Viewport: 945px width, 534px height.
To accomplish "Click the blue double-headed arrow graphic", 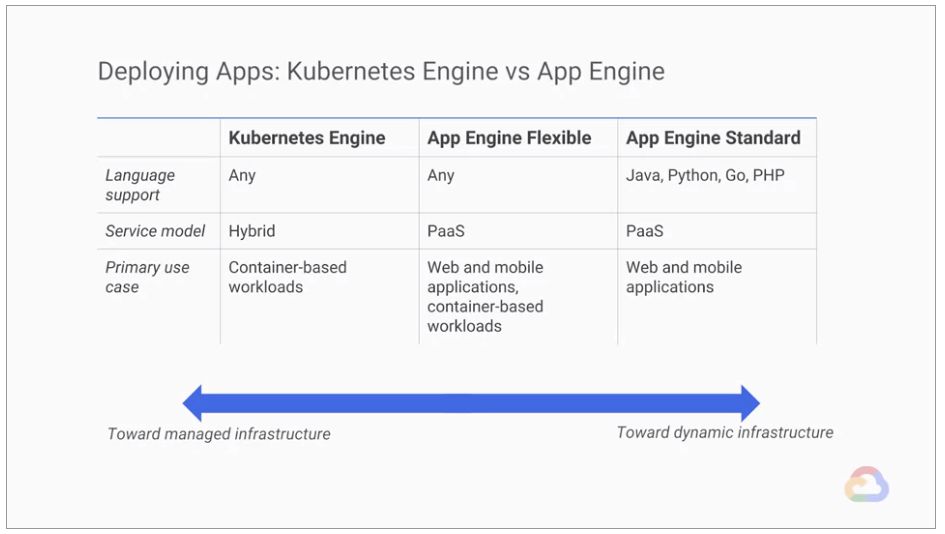I will click(x=471, y=403).
